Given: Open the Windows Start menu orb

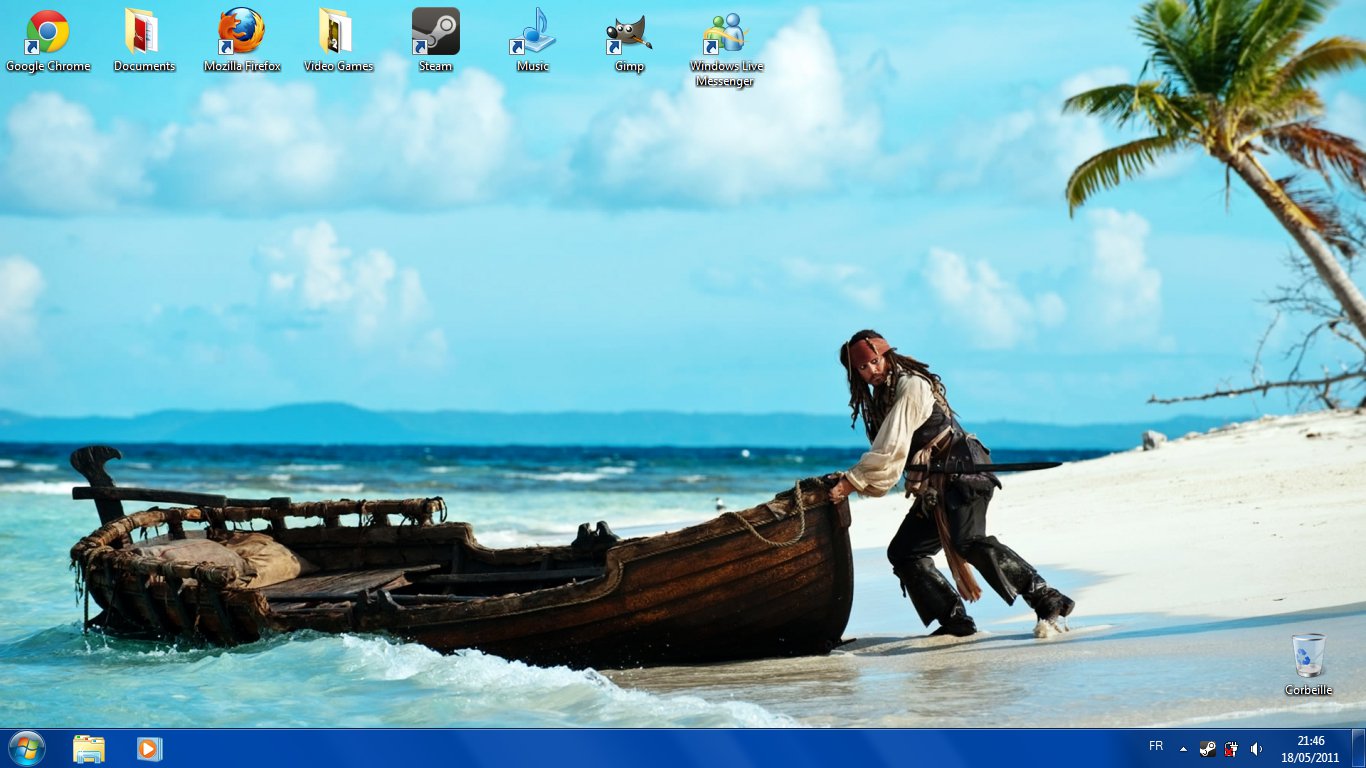Looking at the screenshot, I should click(x=27, y=748).
